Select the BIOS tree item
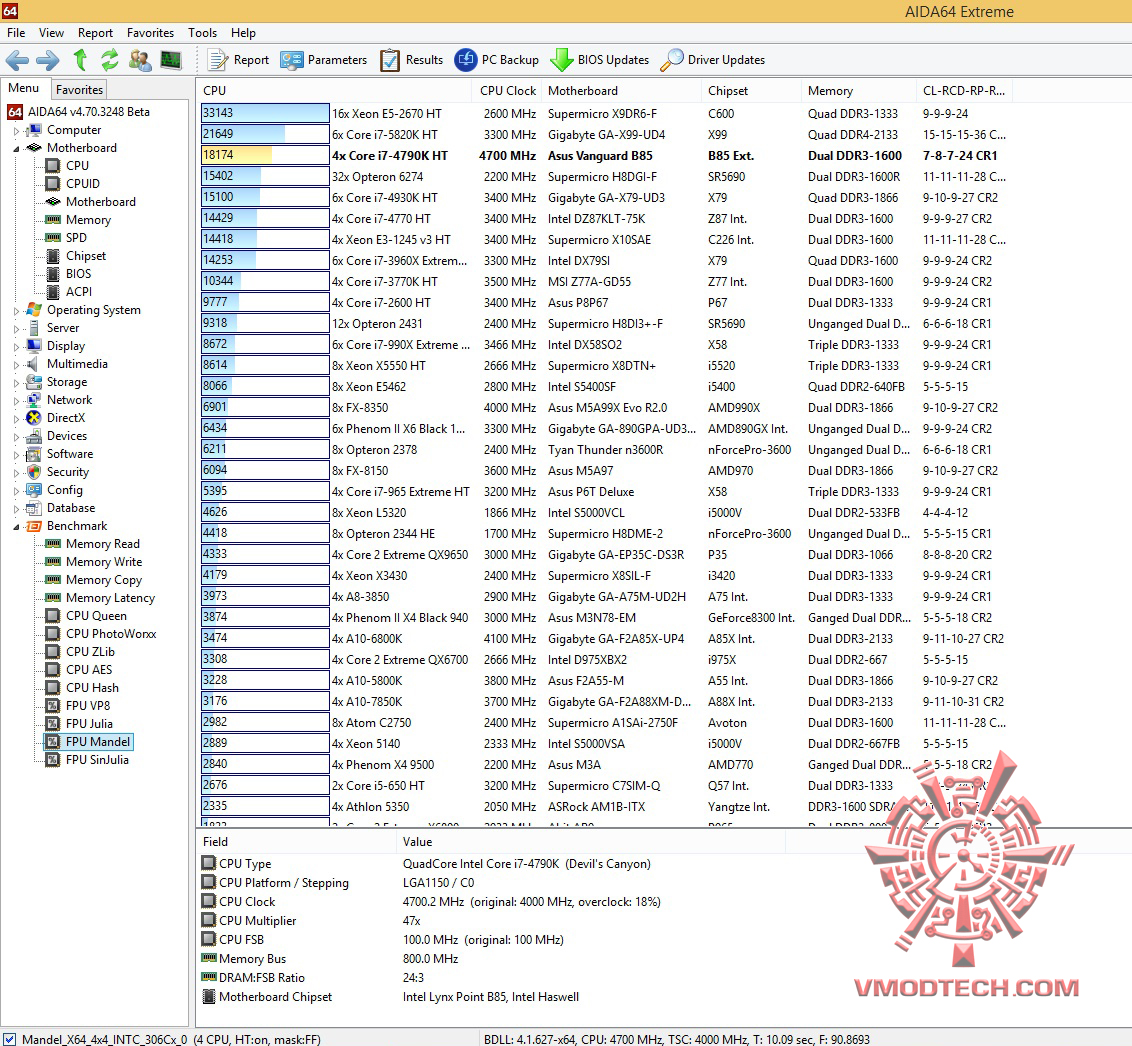Screen dimensions: 1132x1046 pos(78,274)
